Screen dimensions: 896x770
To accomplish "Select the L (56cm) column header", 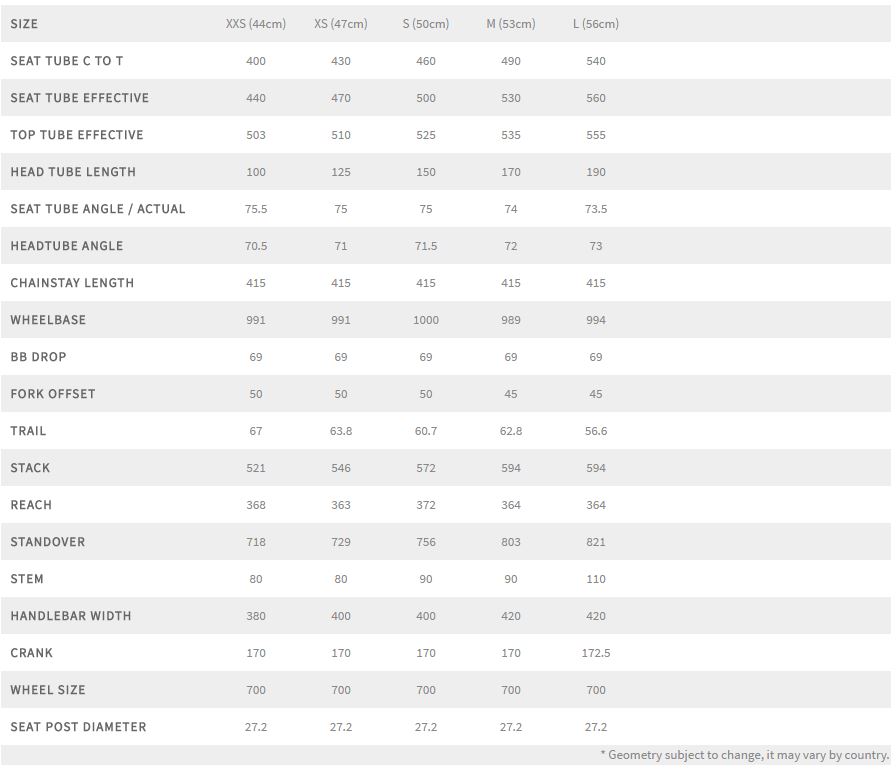I will pos(596,24).
